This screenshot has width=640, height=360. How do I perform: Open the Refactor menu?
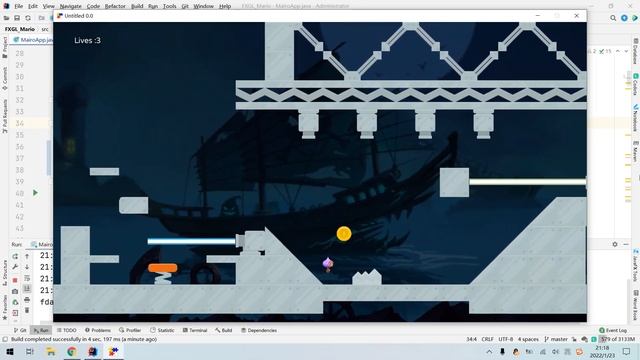point(115,6)
